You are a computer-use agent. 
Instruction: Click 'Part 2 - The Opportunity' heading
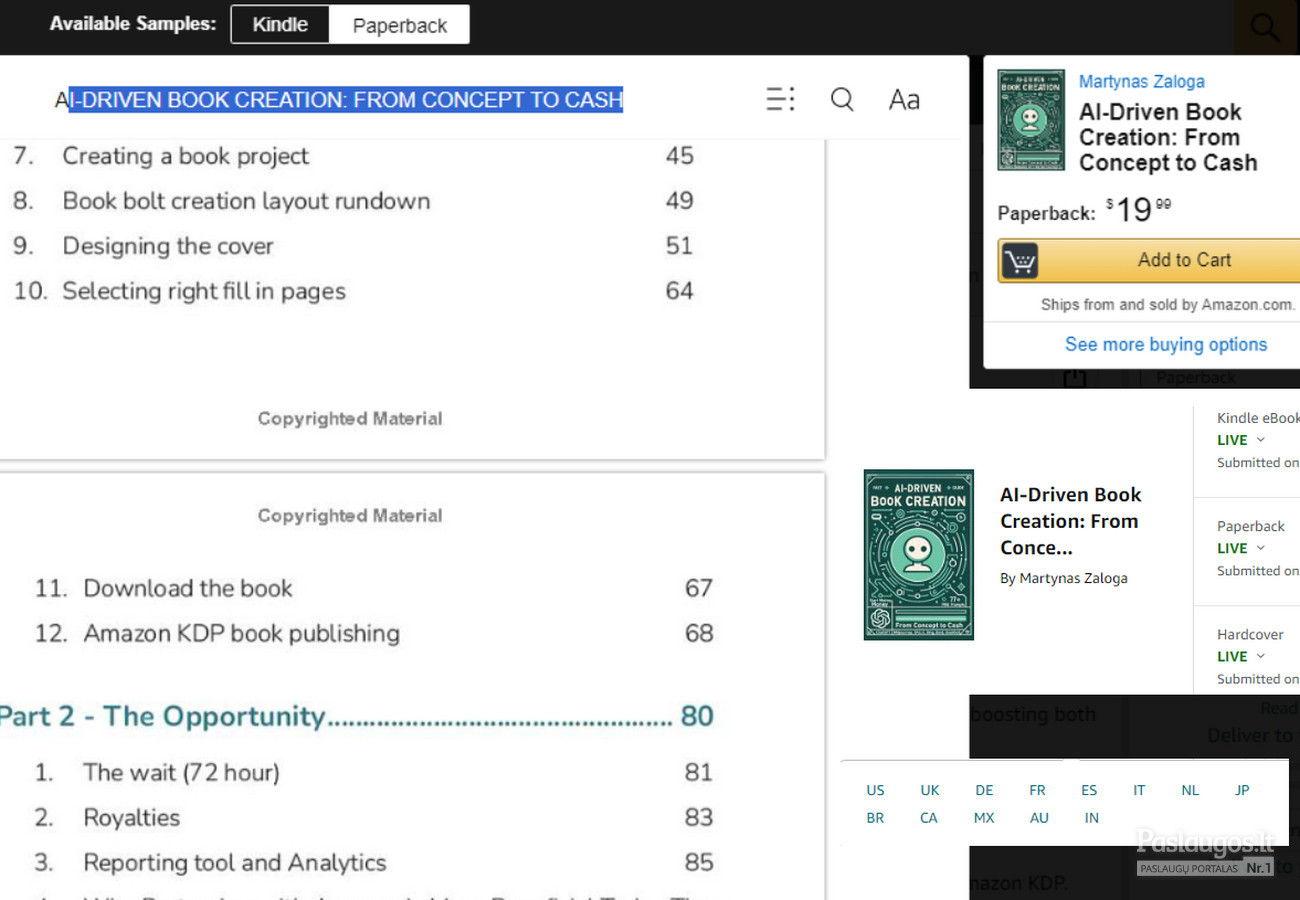[357, 716]
